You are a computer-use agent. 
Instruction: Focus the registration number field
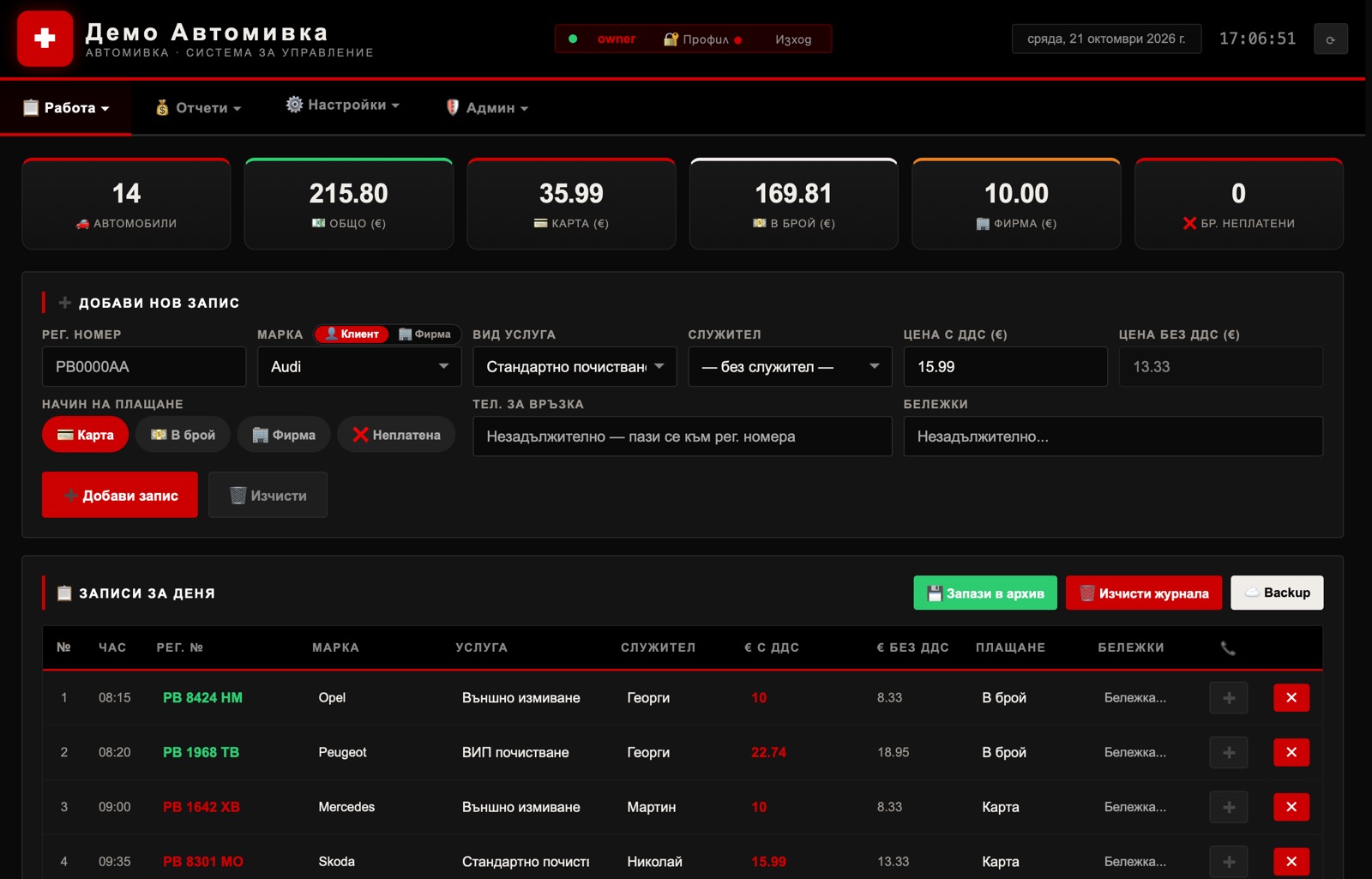tap(144, 367)
